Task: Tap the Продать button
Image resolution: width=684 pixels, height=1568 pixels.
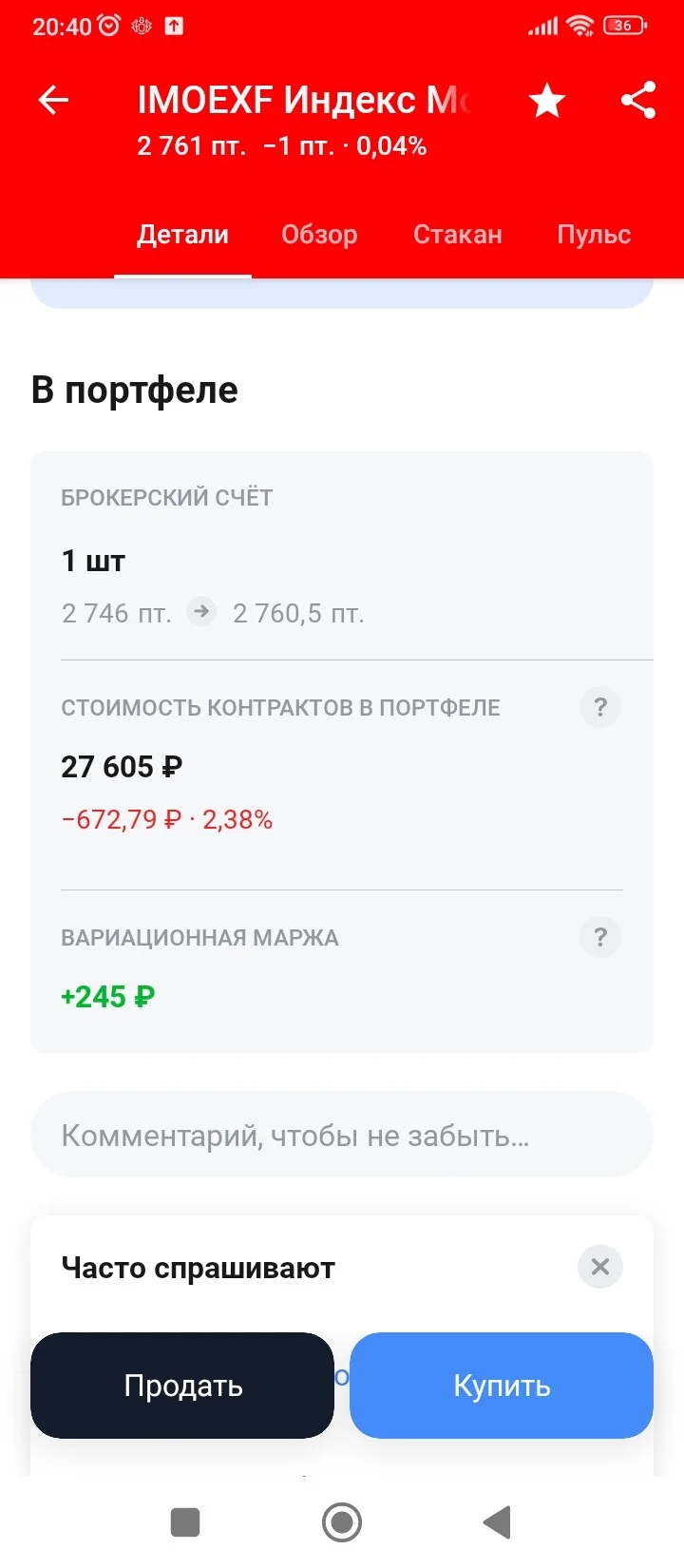Action: coord(182,1386)
